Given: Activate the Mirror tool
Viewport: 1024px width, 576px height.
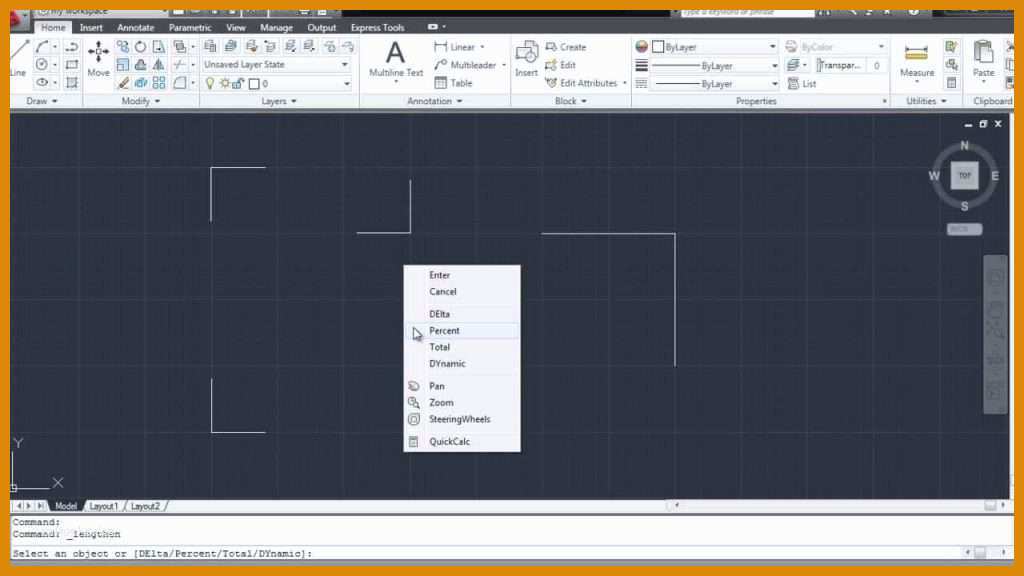Looking at the screenshot, I should 159,65.
